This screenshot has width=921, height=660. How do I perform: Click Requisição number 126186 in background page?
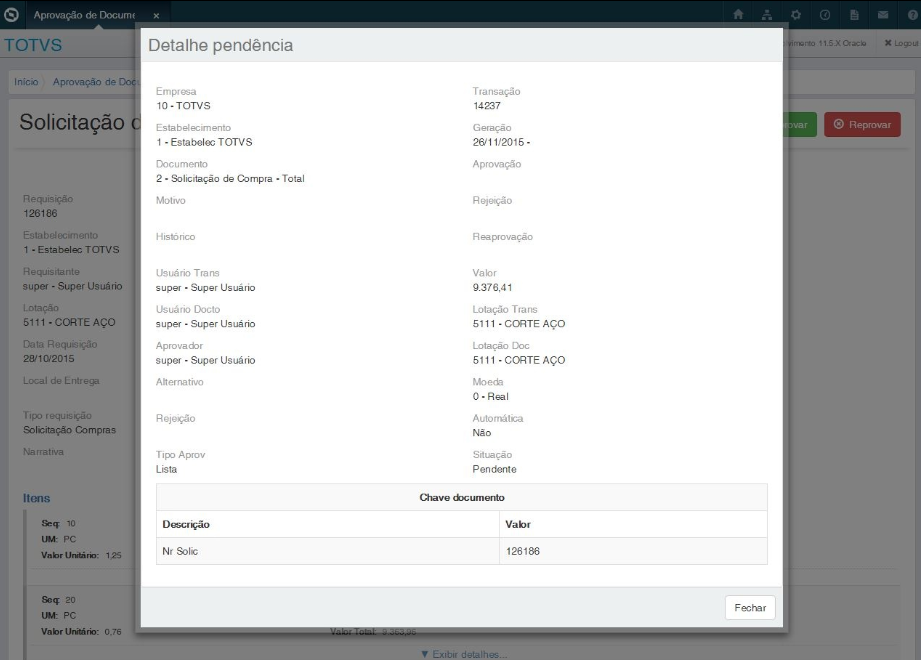pos(40,213)
